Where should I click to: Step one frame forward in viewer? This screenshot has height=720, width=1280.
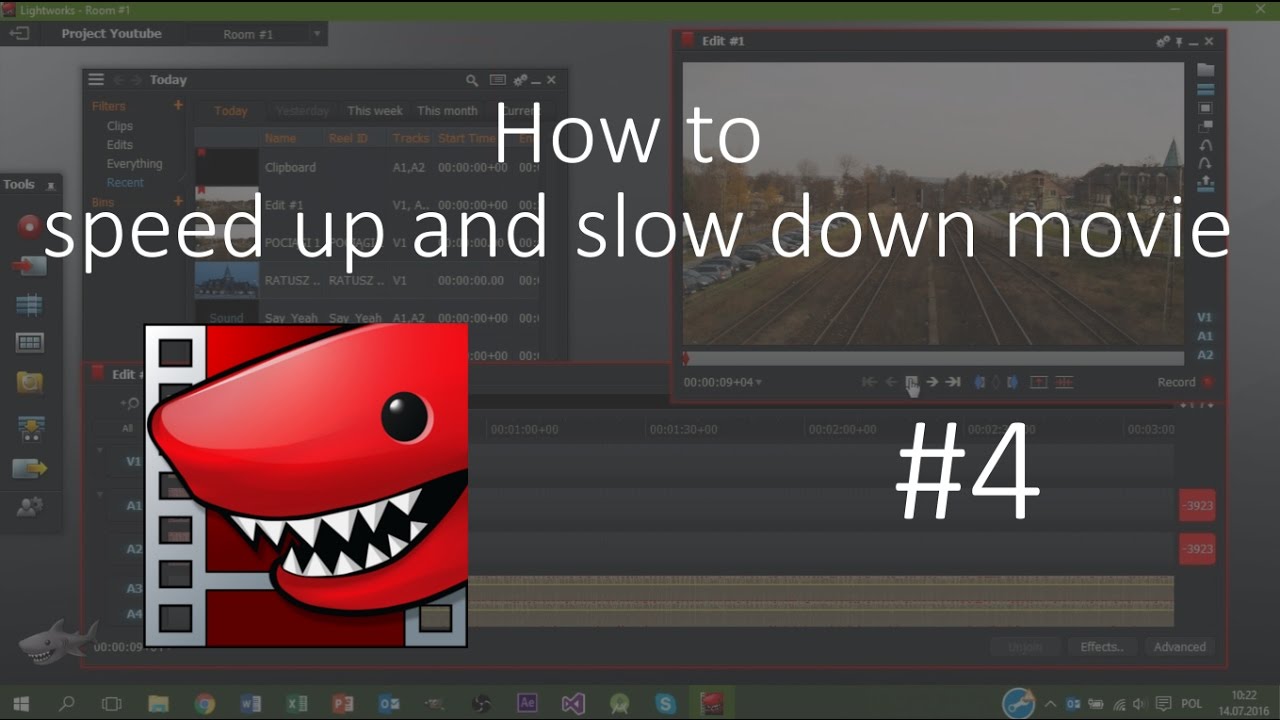[932, 382]
